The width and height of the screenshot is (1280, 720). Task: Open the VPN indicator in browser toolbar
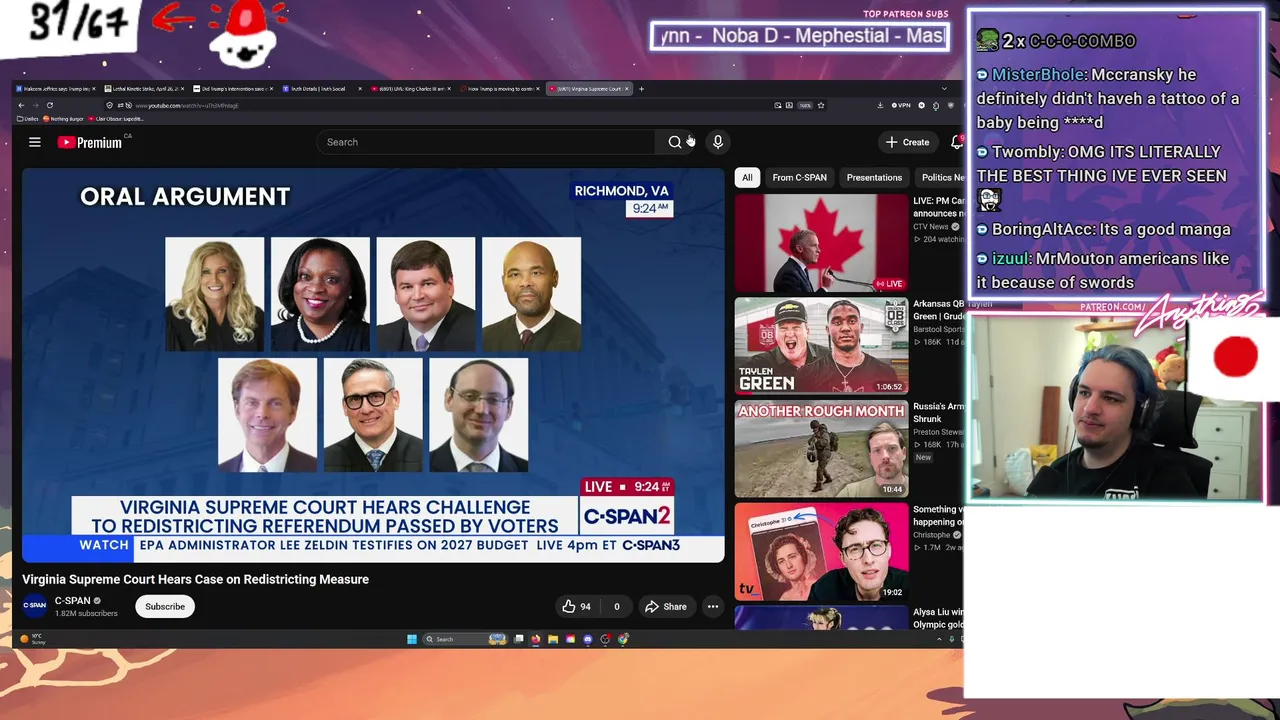(x=901, y=105)
